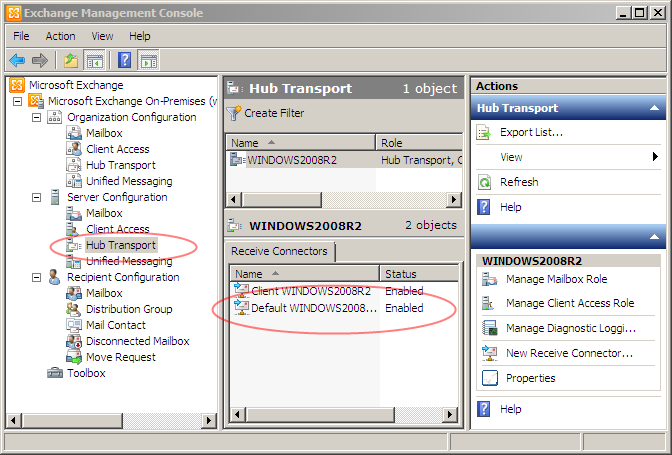Click the New Receive Connector icon
The width and height of the screenshot is (672, 455).
[489, 353]
